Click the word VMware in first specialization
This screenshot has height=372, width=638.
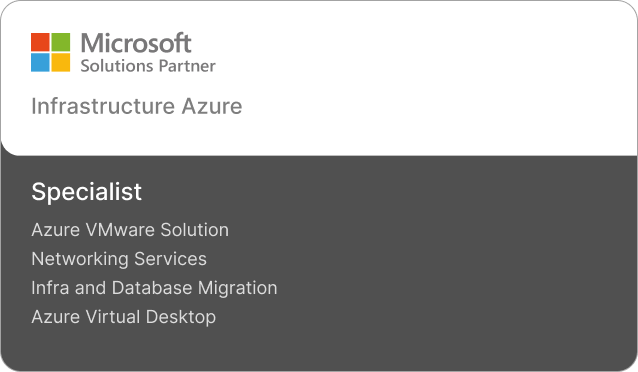120,230
